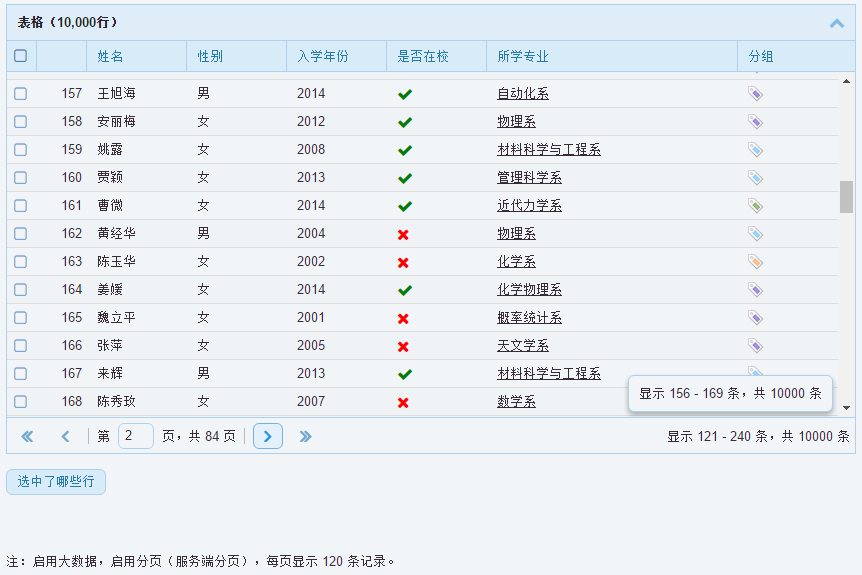Click the page number input field
This screenshot has height=575, width=862.
pyautogui.click(x=135, y=436)
